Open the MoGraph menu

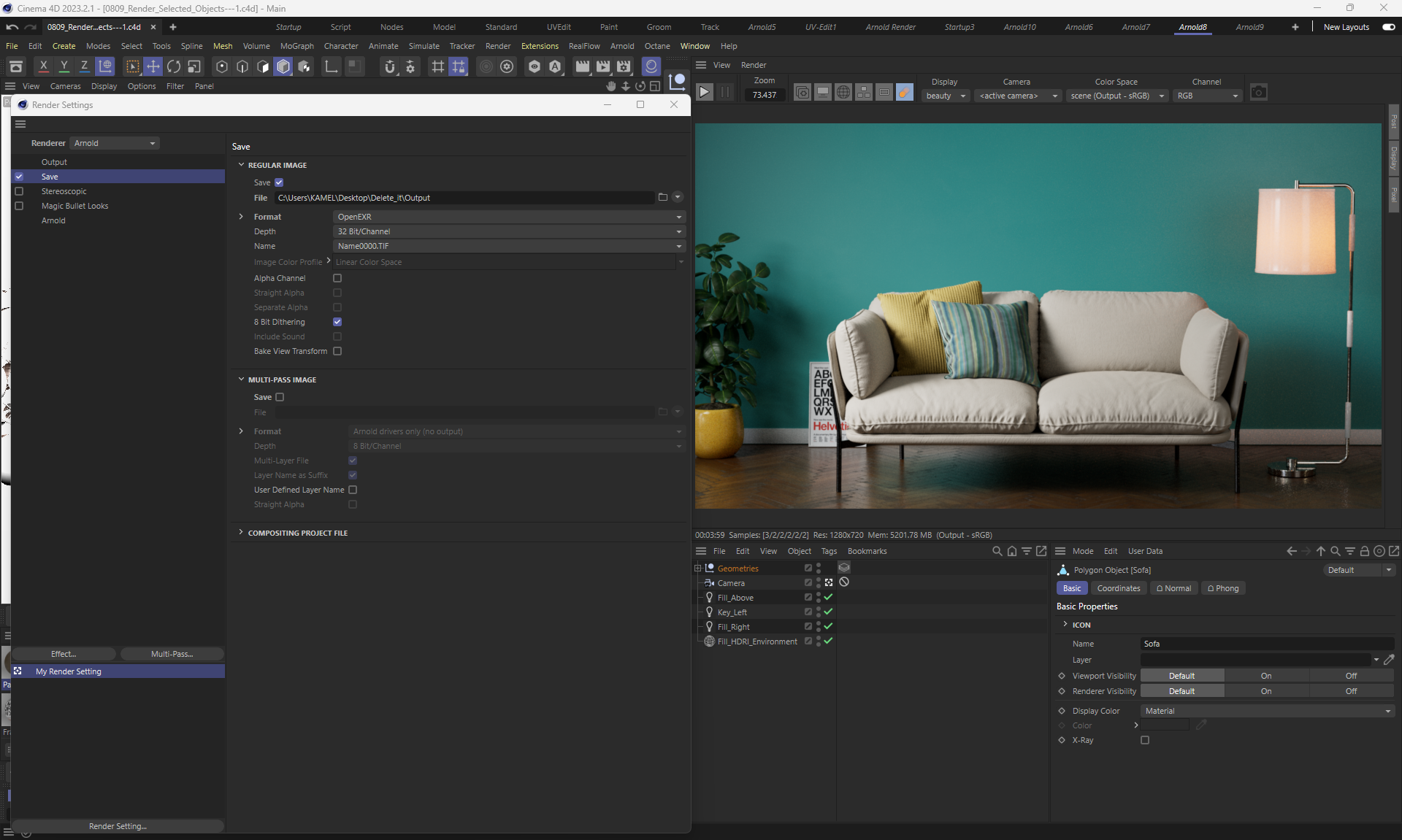[x=296, y=46]
